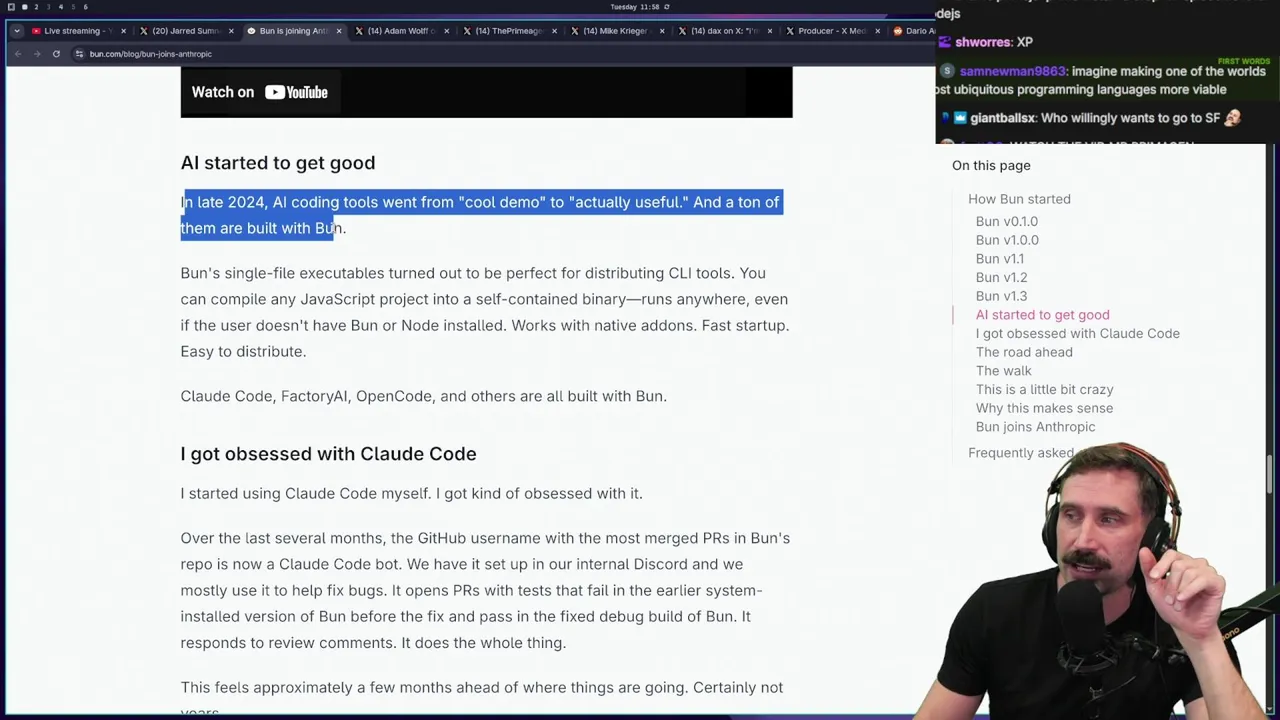
Task: Switch to workspace 2 in the top bar
Action: click(x=36, y=7)
